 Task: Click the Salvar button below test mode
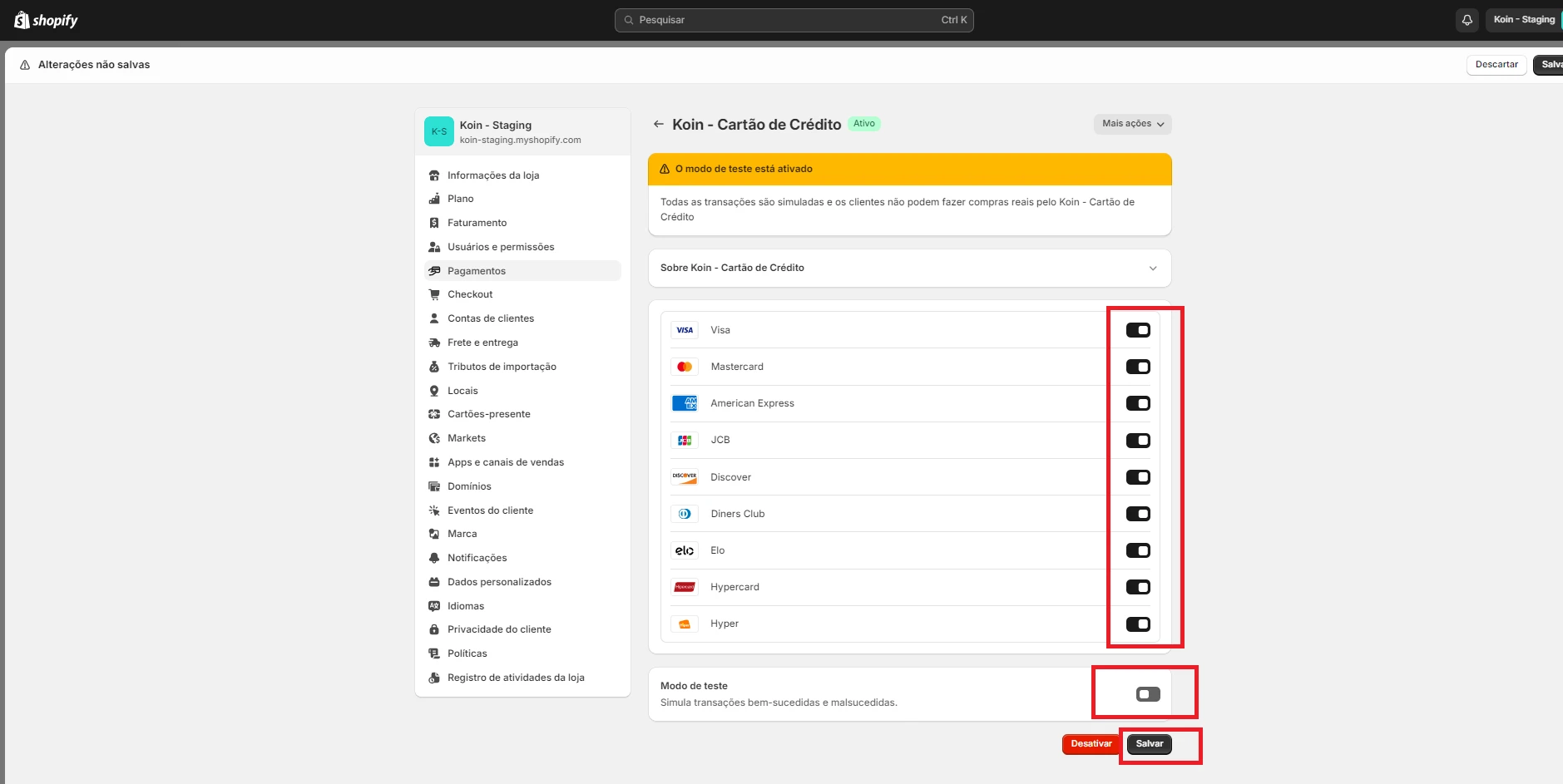1150,744
